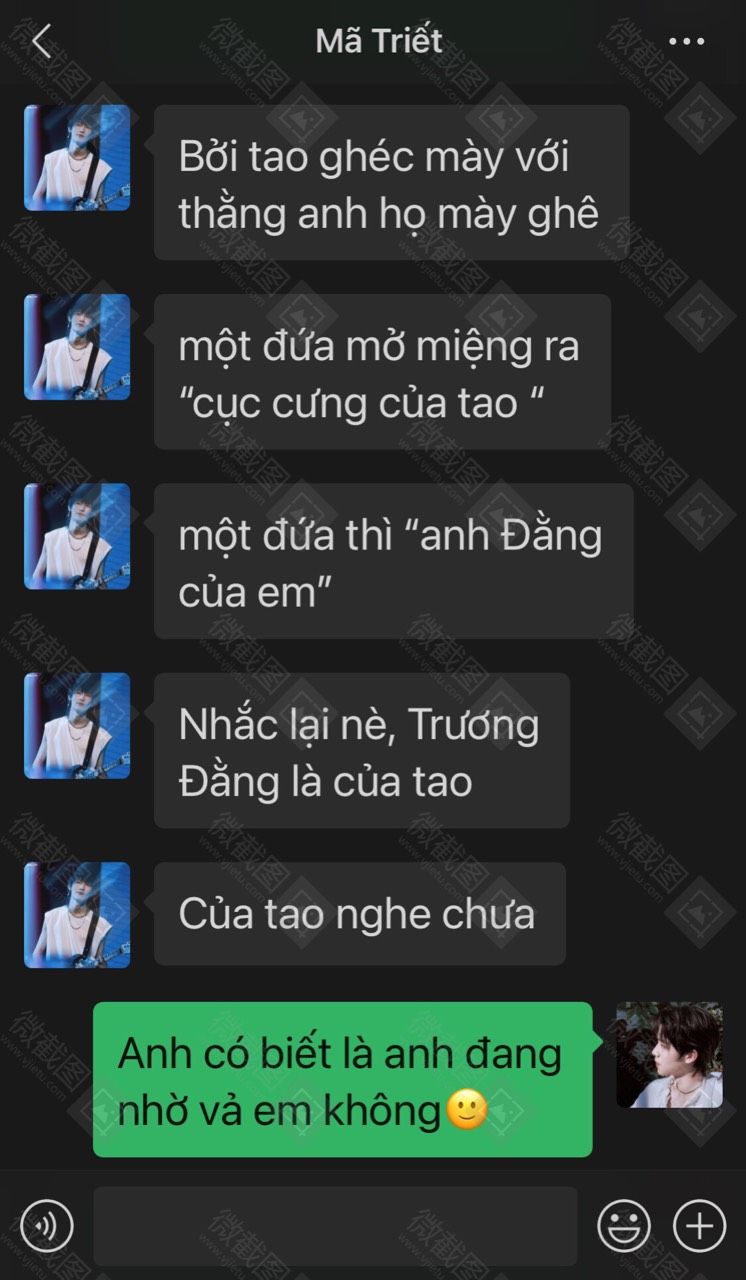Tap the Mã Triết chat title
The height and width of the screenshot is (1280, 746).
379,41
